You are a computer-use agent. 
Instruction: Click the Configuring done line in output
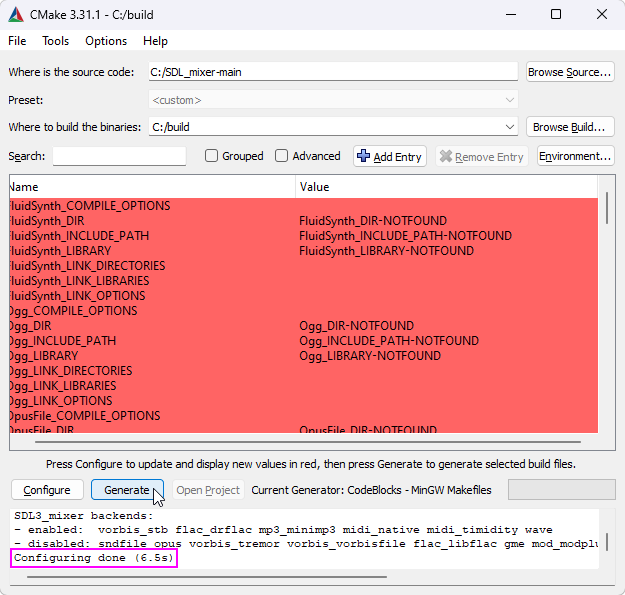[94, 558]
